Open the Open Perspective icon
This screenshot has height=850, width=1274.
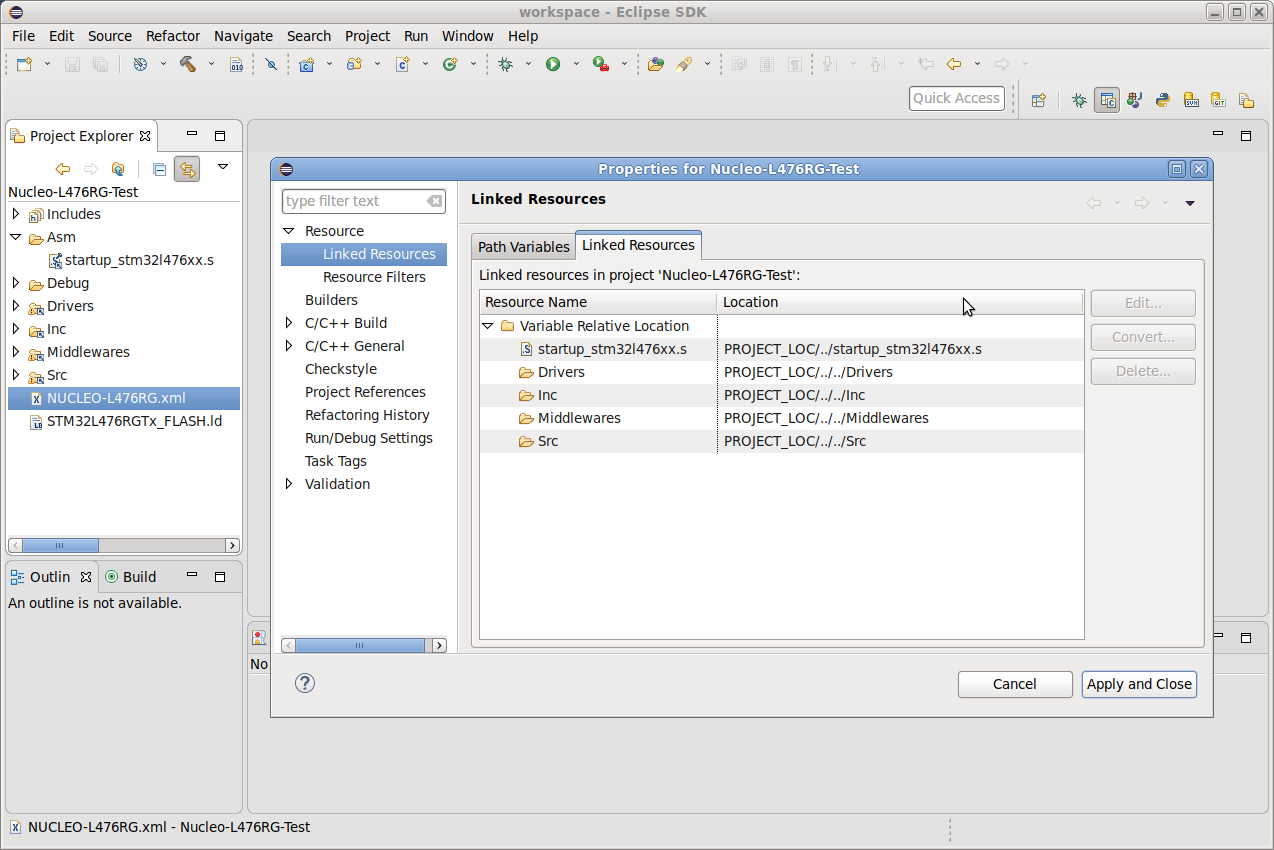click(x=1039, y=100)
